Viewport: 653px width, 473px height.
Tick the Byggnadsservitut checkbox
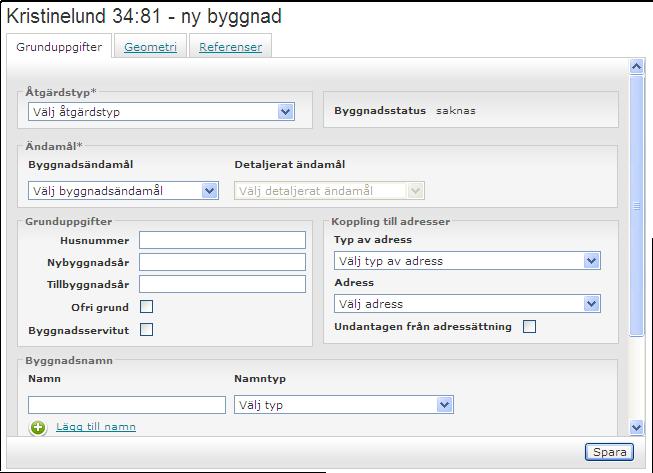tap(146, 330)
